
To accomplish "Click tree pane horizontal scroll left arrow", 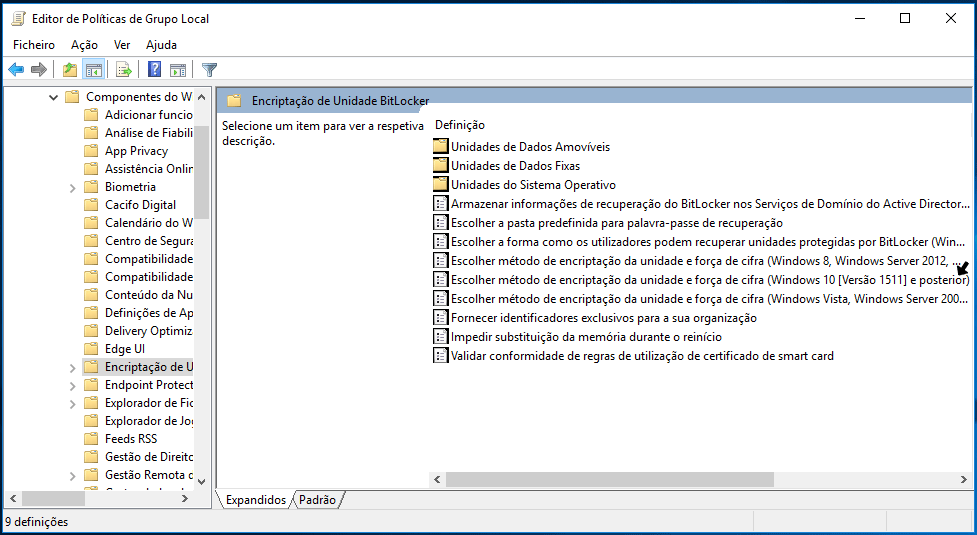I will (x=12, y=498).
